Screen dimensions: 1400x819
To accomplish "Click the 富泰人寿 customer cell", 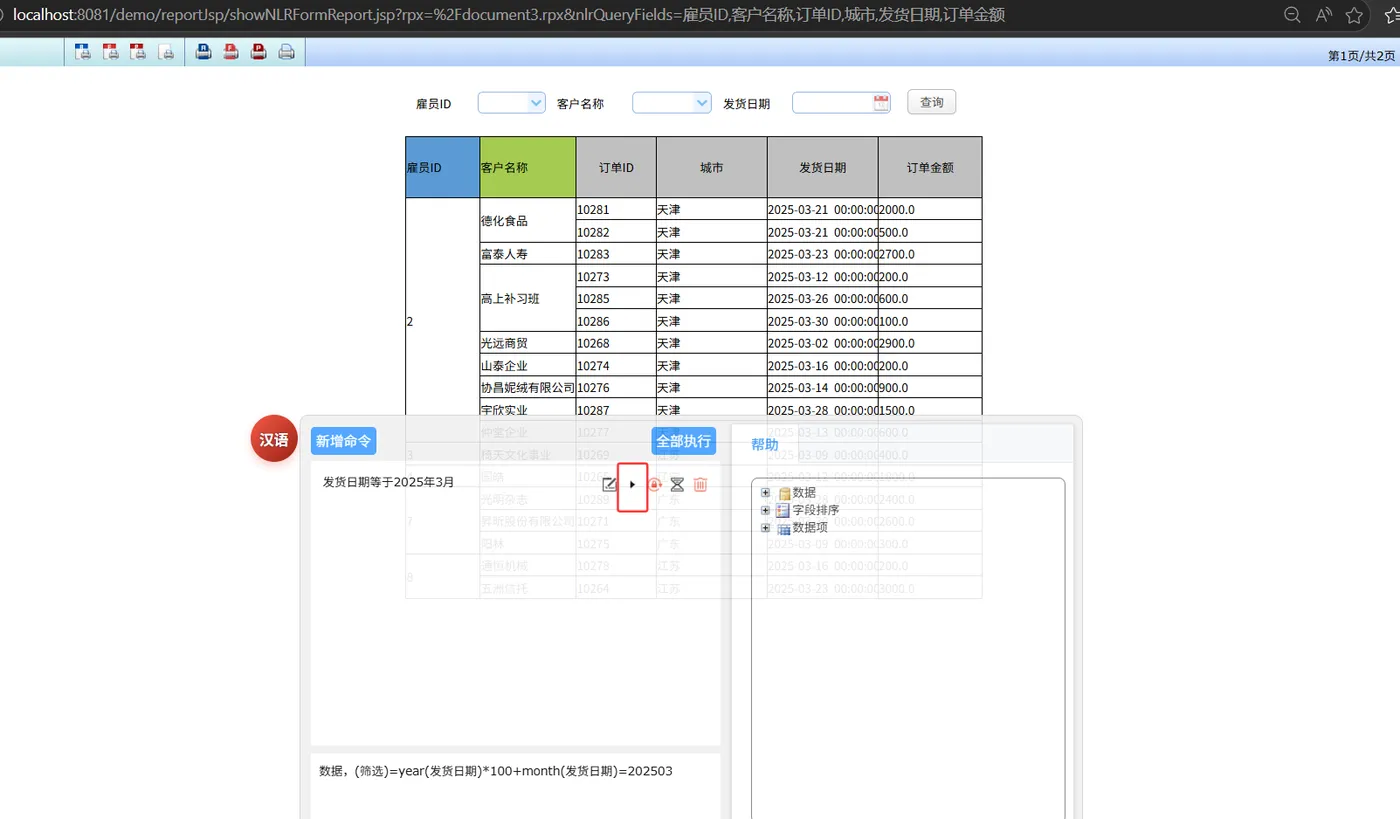I will tap(528, 254).
